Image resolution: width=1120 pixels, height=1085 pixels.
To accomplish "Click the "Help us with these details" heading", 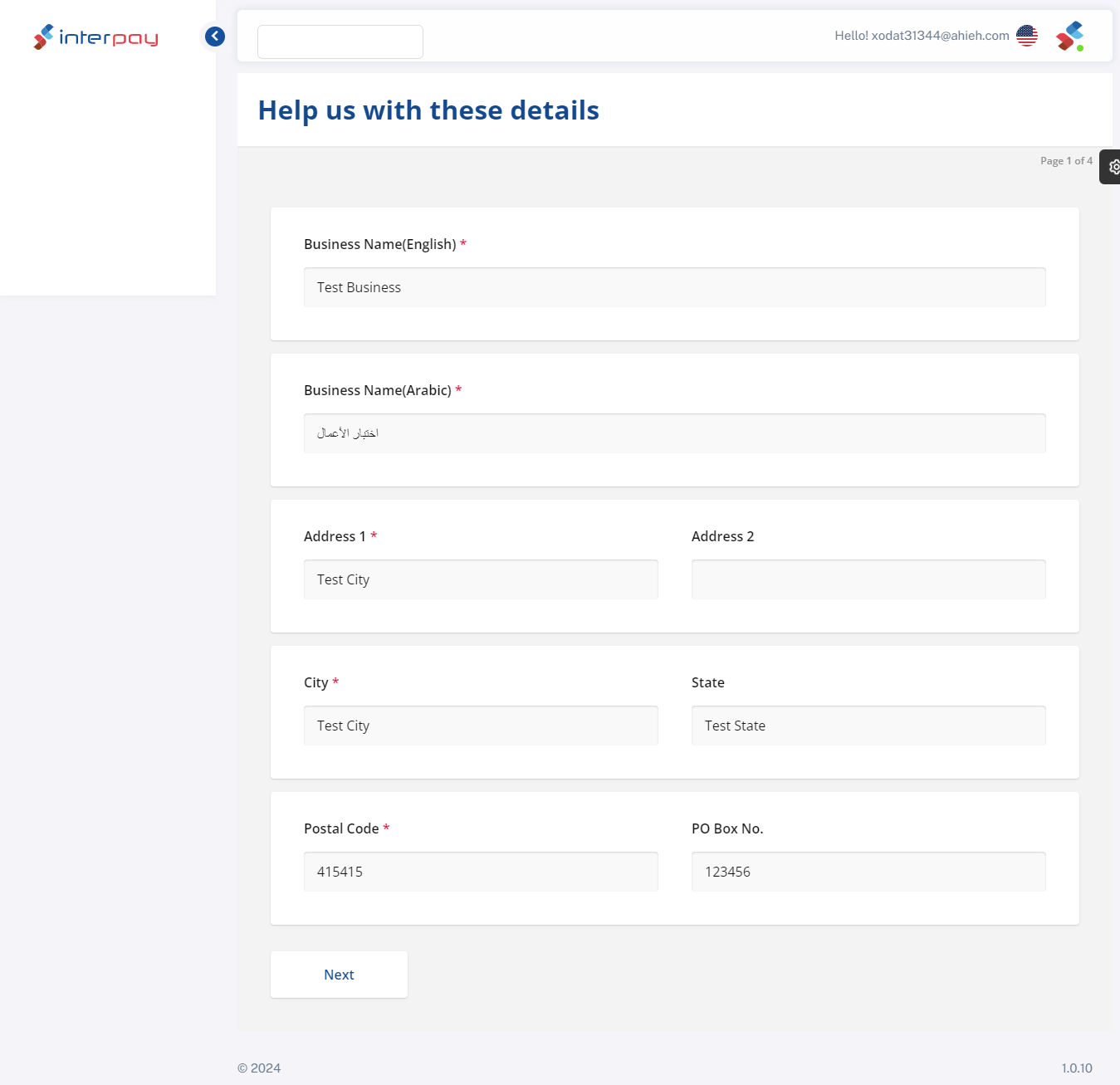I will pos(428,110).
